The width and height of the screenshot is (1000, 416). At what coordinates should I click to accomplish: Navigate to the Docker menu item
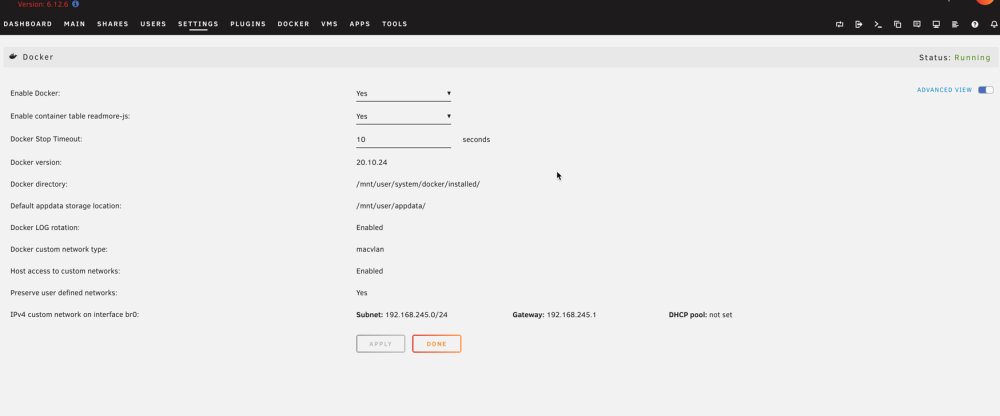293,24
